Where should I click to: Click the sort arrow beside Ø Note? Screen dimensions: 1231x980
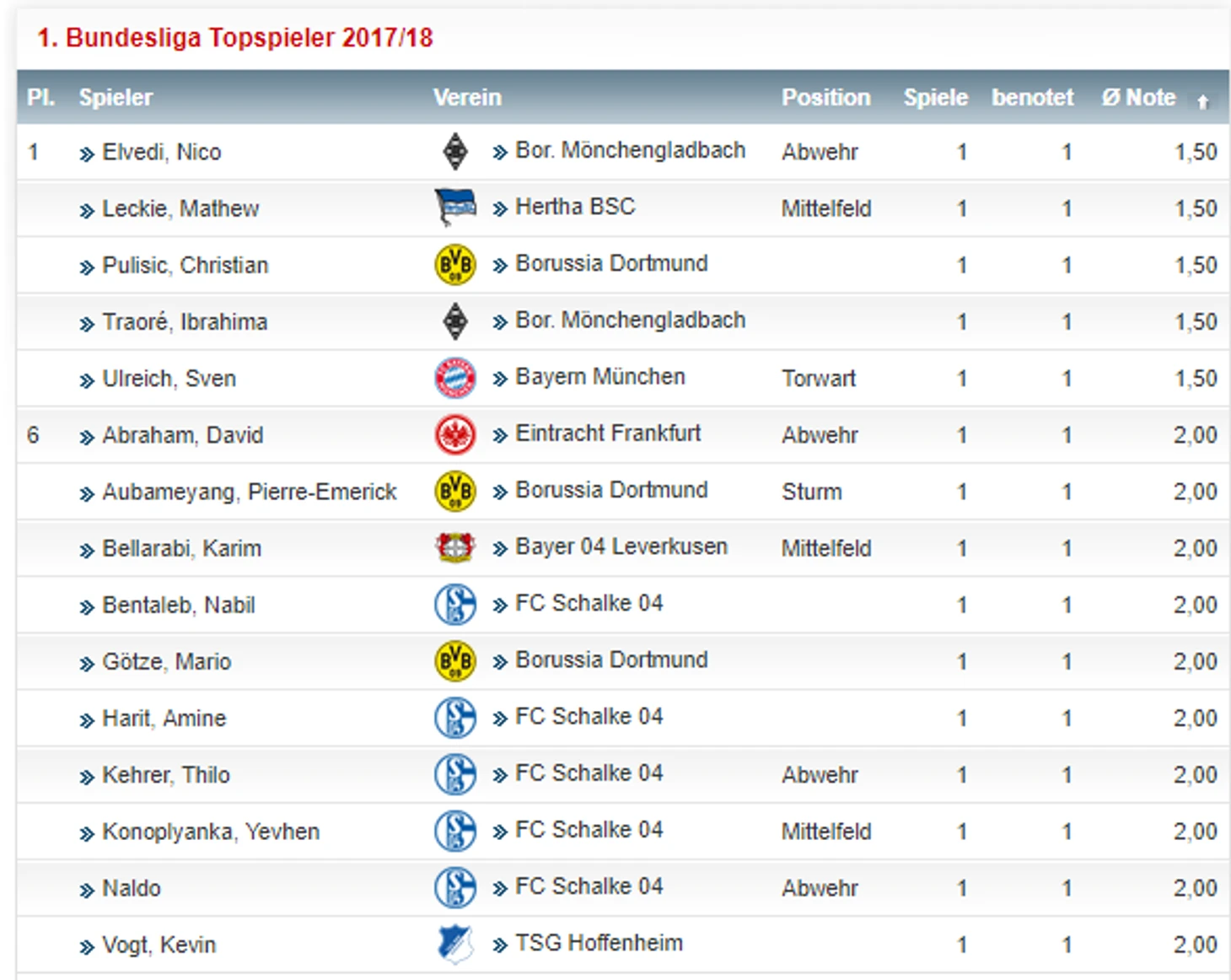coord(1203,101)
